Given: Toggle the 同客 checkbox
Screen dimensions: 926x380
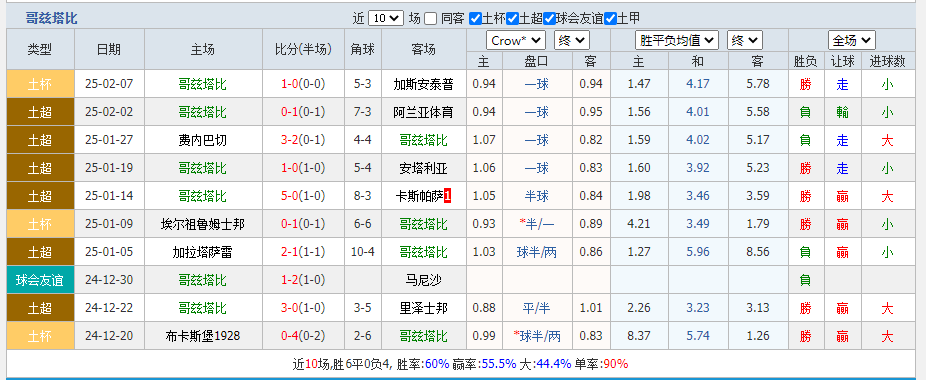Looking at the screenshot, I should click(431, 18).
